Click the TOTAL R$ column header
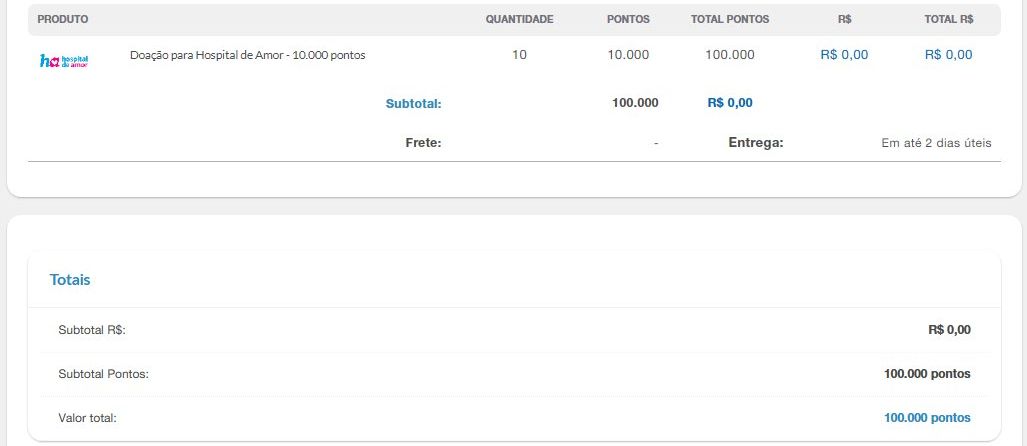The image size is (1027, 446). pyautogui.click(x=948, y=20)
